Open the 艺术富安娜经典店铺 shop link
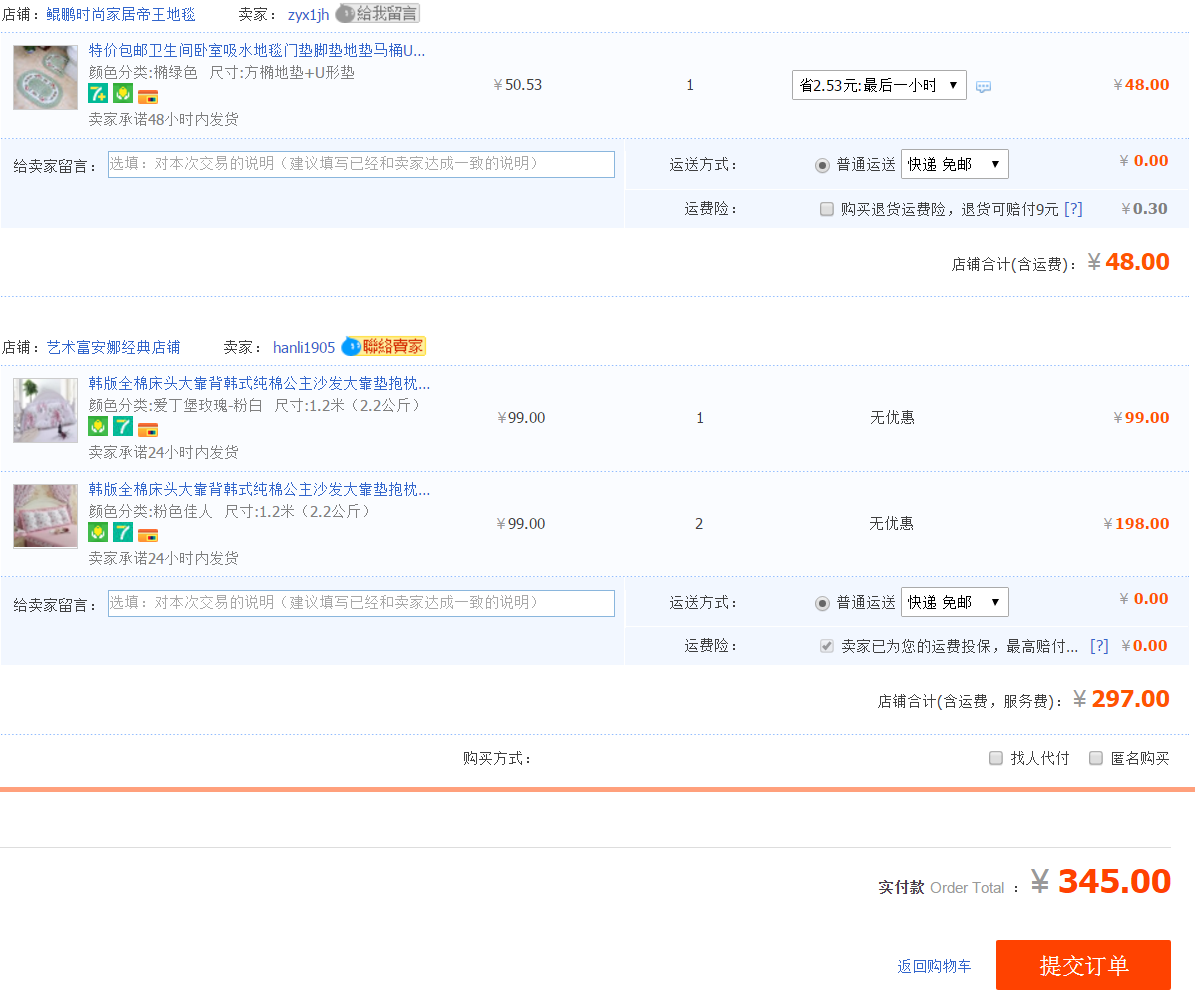 113,347
